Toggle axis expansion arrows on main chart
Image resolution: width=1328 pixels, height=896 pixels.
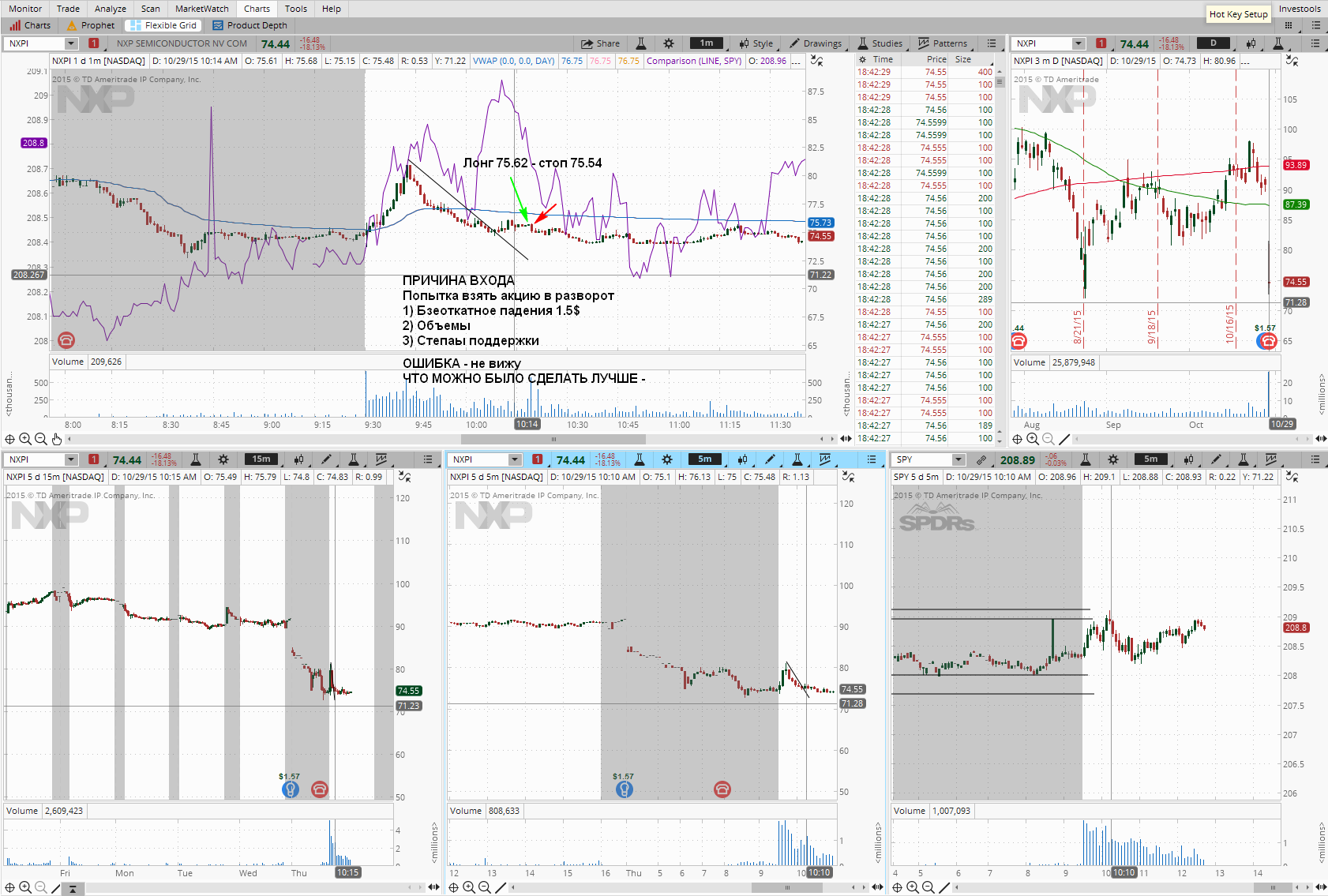coord(846,439)
